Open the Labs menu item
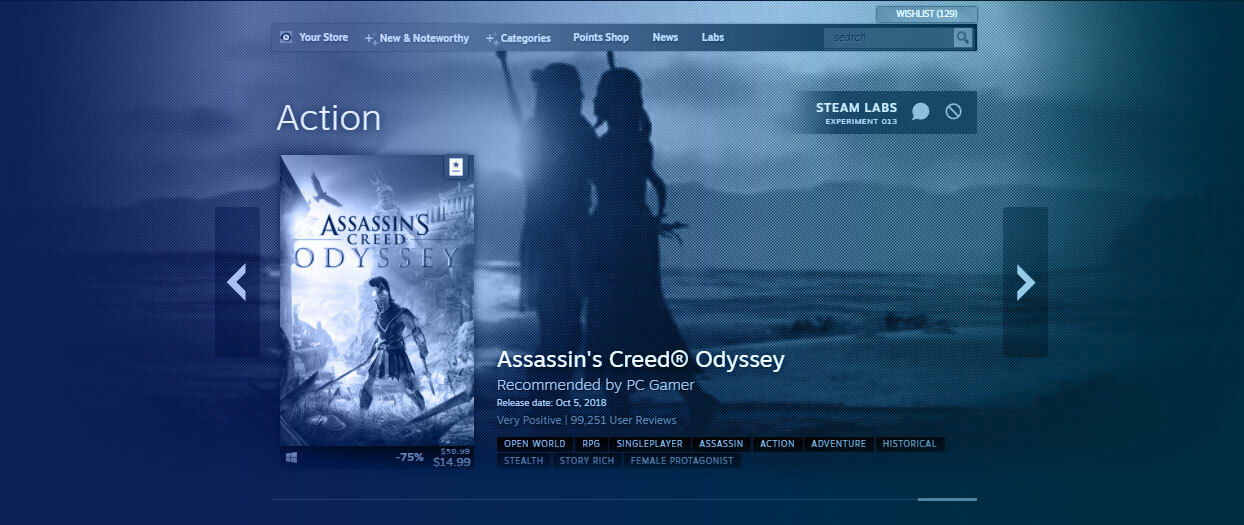The width and height of the screenshot is (1244, 525). pyautogui.click(x=713, y=37)
